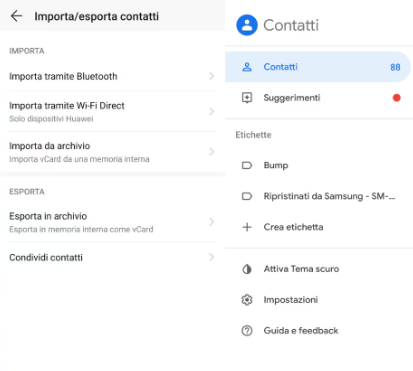This screenshot has width=413, height=371.
Task: Click the contact count 88
Action: pos(395,67)
